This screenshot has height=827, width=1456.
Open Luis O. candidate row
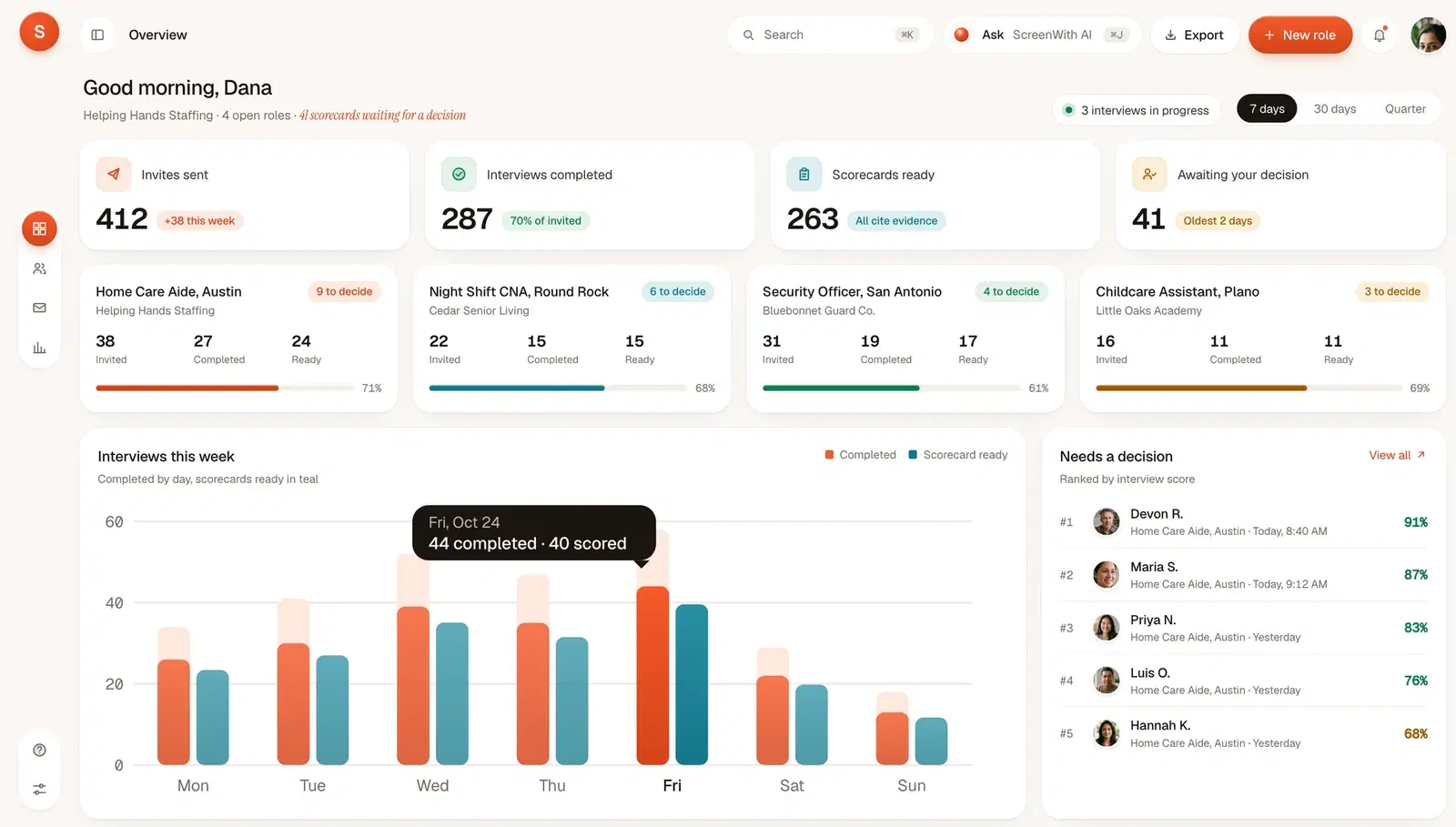pos(1243,681)
